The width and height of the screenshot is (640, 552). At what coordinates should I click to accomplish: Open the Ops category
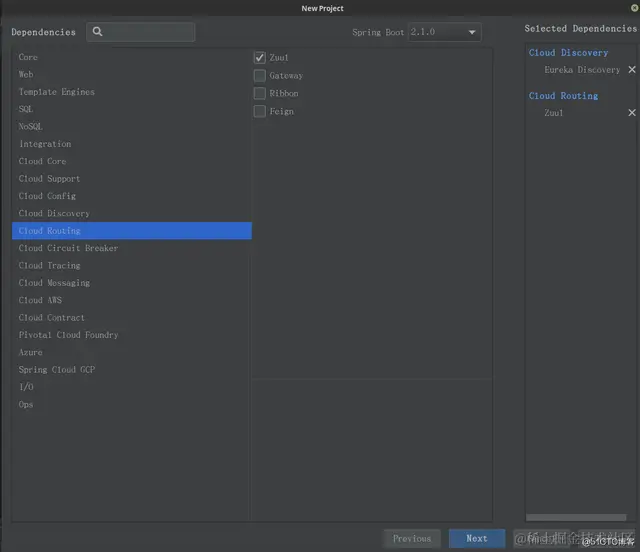coord(131,405)
